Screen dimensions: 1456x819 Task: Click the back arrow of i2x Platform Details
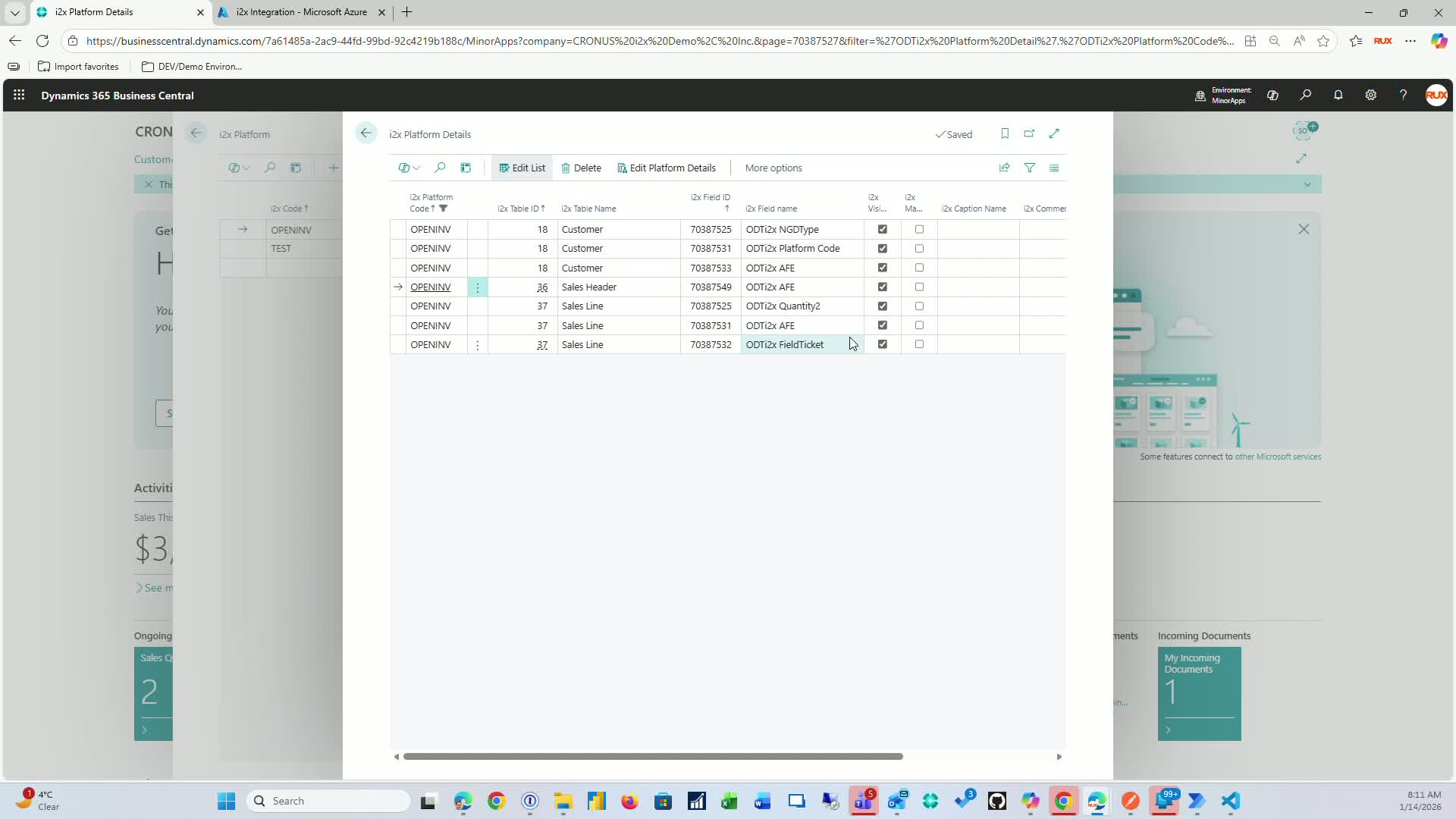366,133
